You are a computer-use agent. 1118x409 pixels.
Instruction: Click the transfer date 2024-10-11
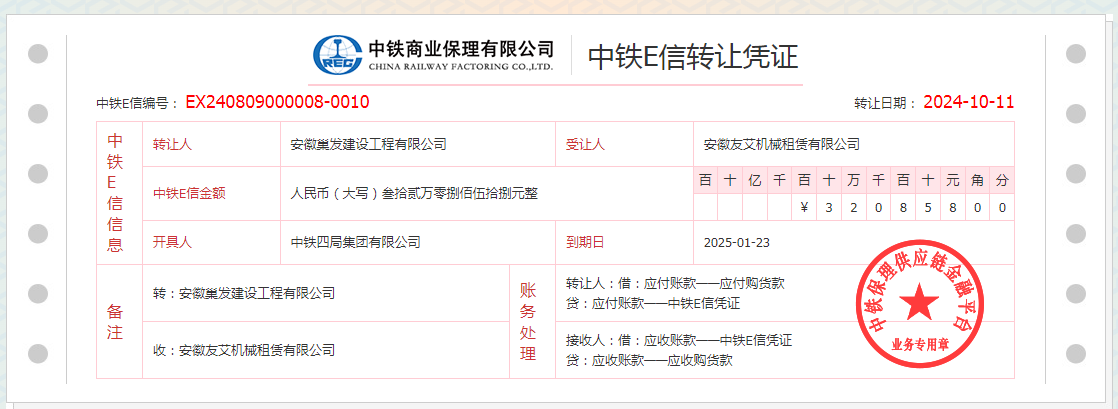968,102
